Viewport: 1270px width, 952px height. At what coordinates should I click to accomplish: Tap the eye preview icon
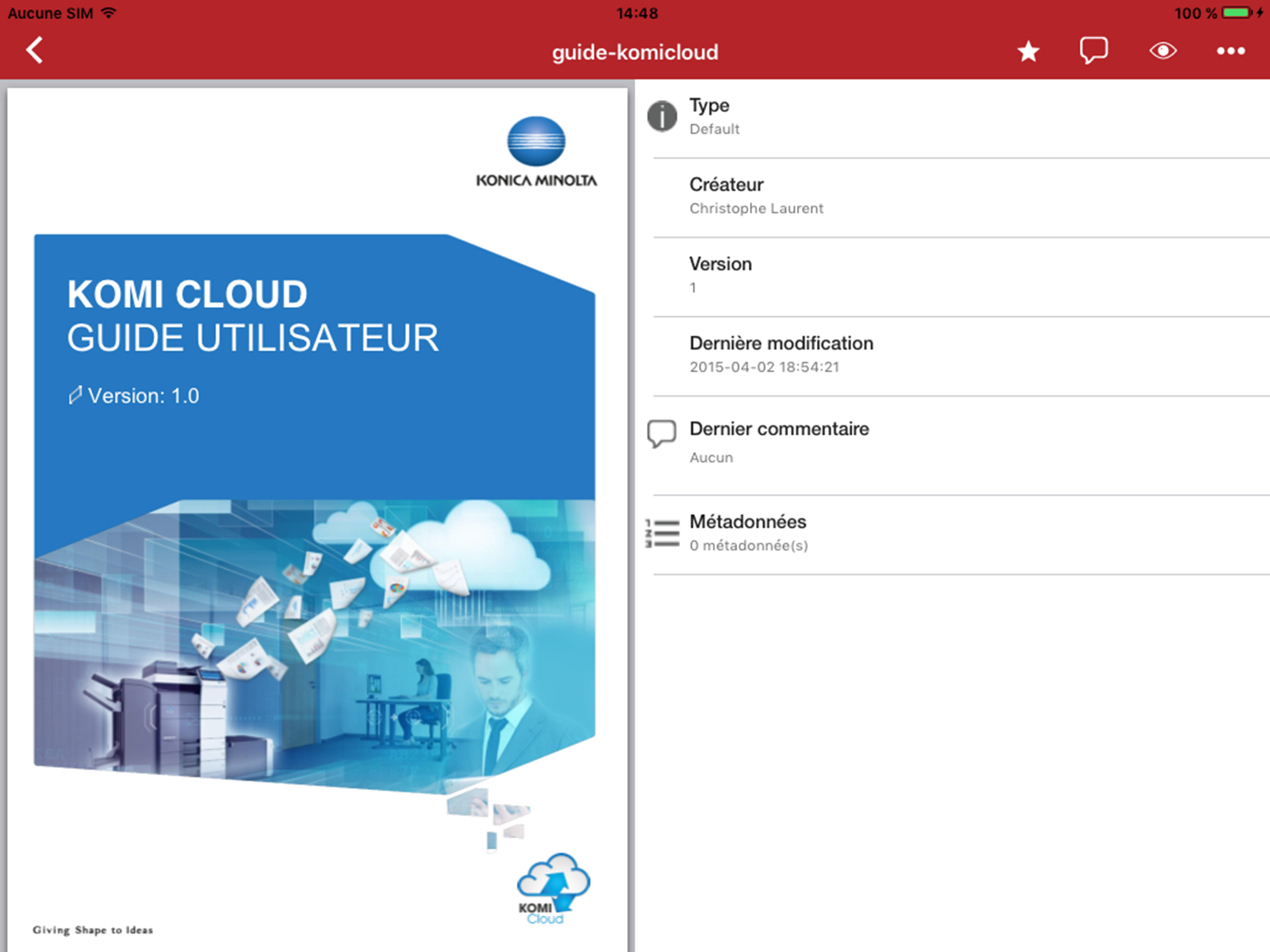[x=1163, y=51]
